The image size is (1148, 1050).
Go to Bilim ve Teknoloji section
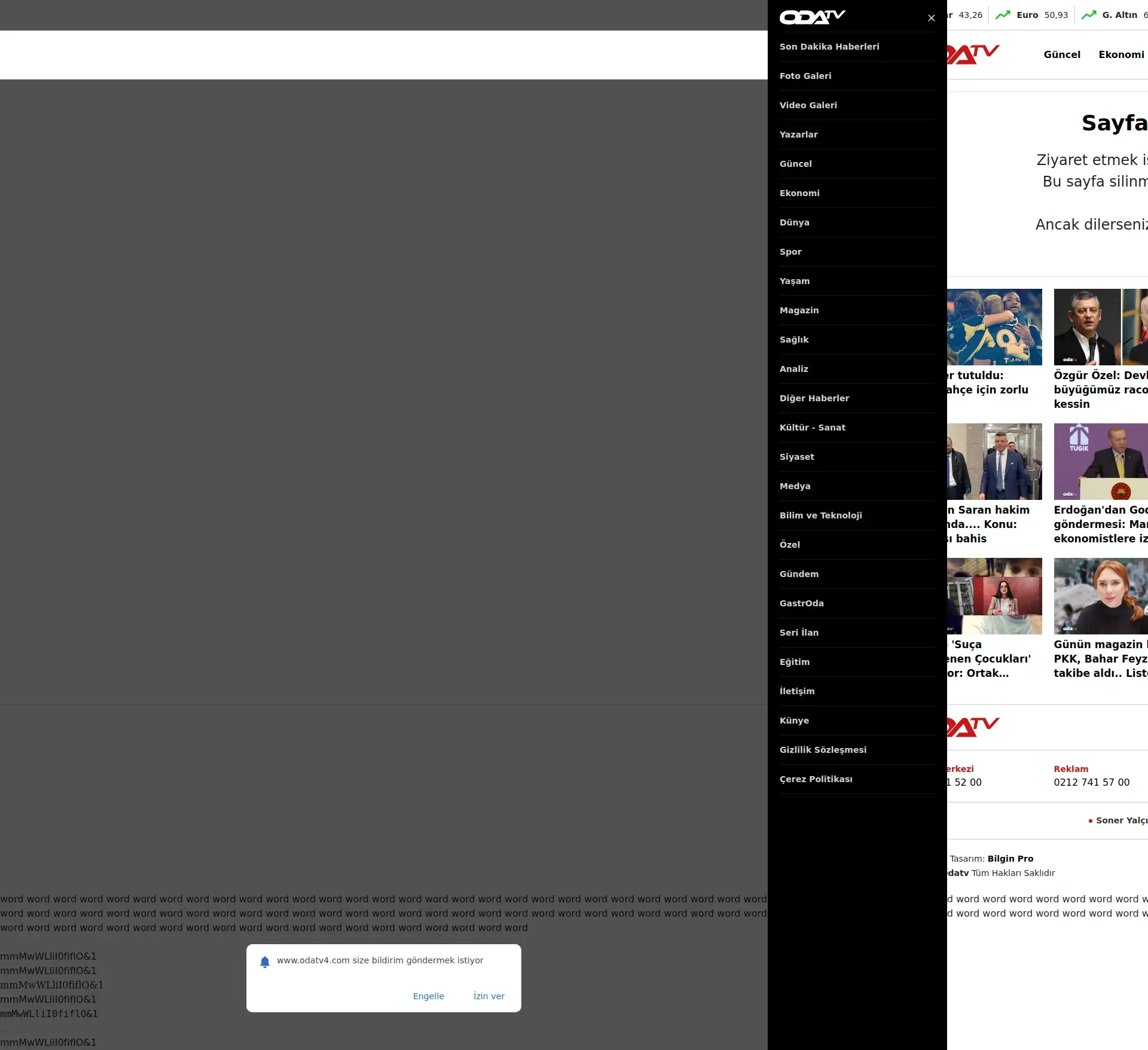pyautogui.click(x=820, y=515)
